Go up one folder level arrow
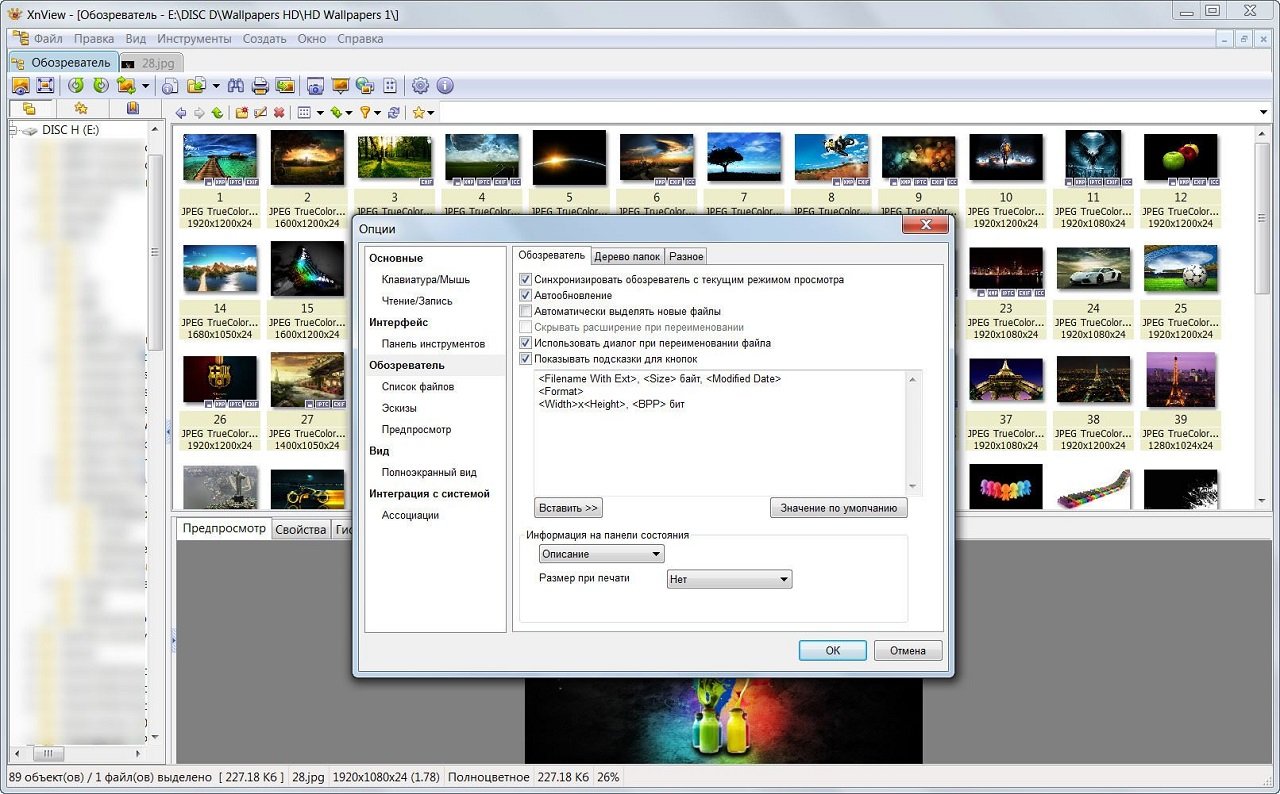The image size is (1280, 794). point(217,113)
